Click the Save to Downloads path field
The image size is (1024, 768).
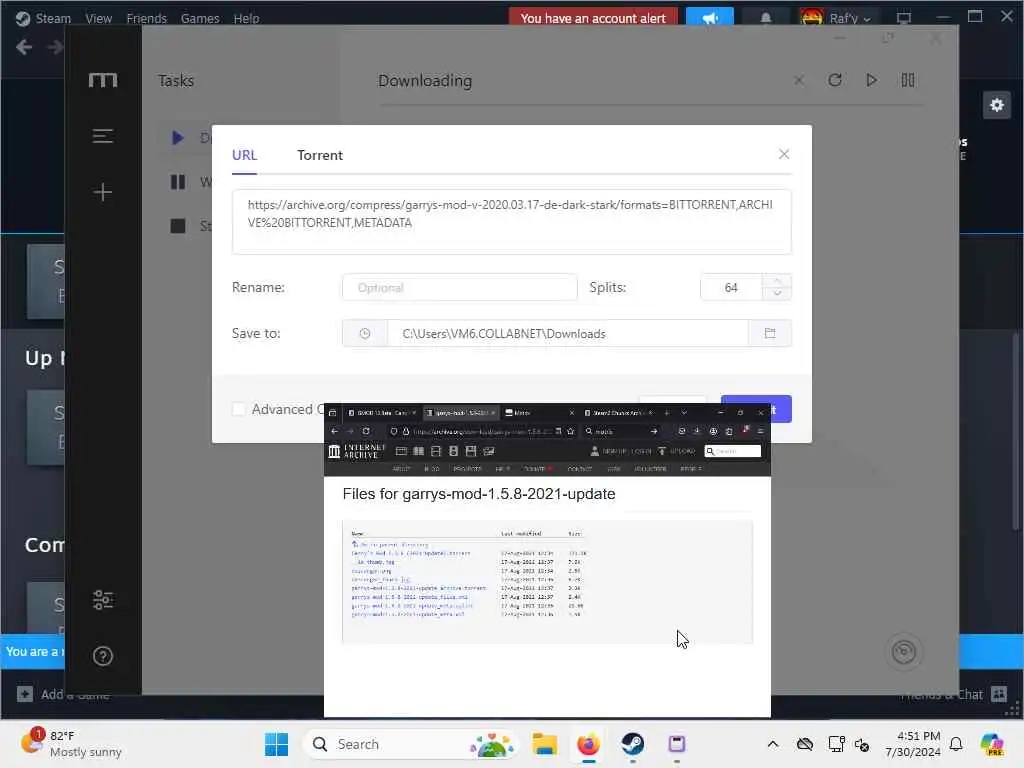click(x=568, y=334)
